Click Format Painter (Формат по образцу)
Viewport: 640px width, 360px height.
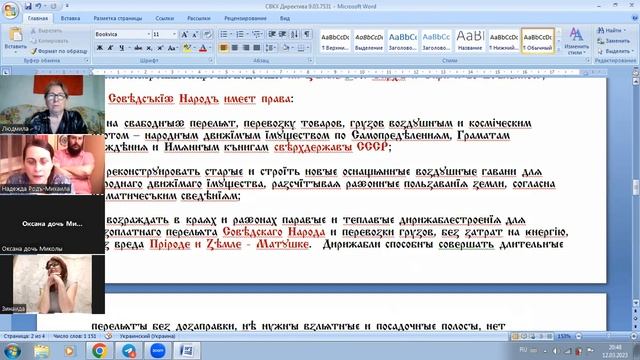pyautogui.click(x=59, y=51)
